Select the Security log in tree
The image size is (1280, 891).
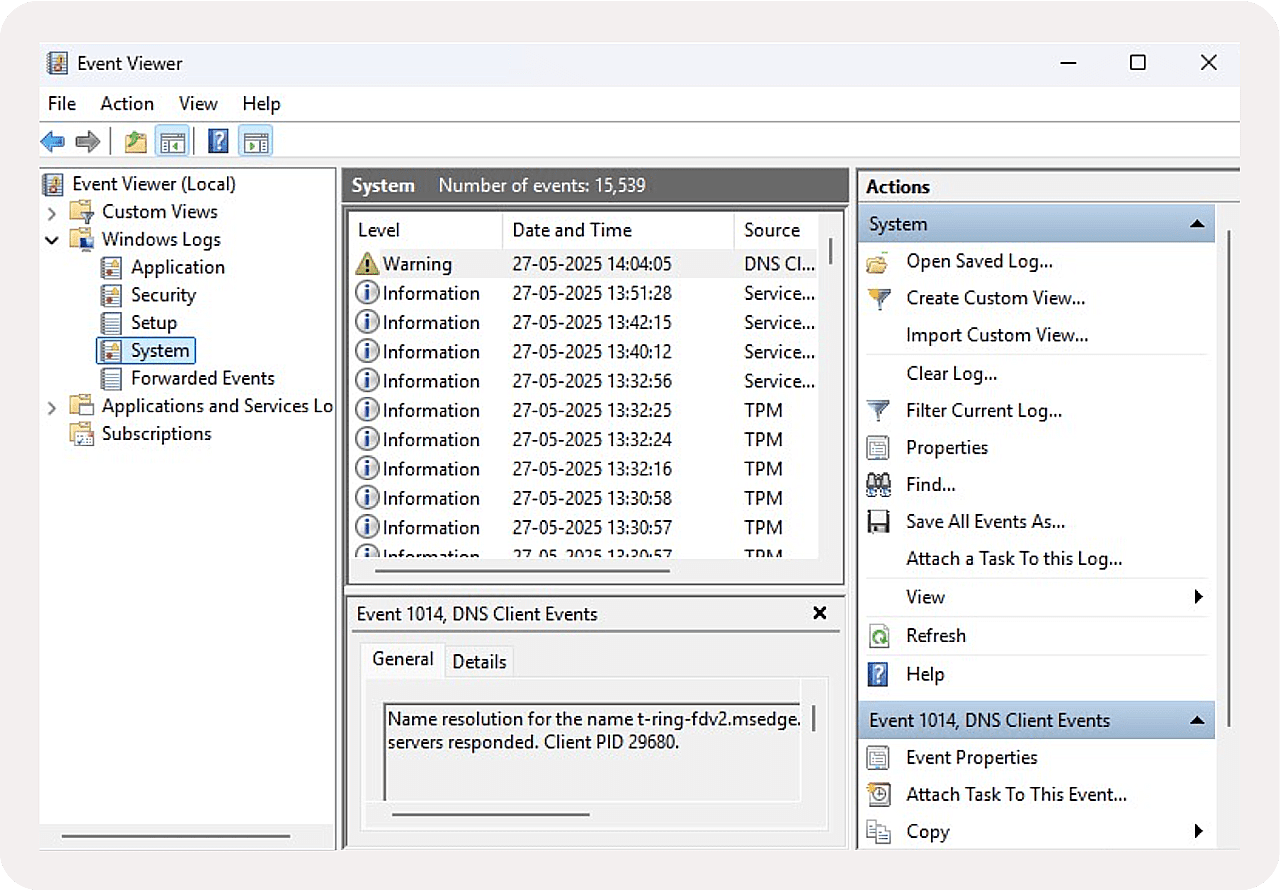tap(163, 295)
